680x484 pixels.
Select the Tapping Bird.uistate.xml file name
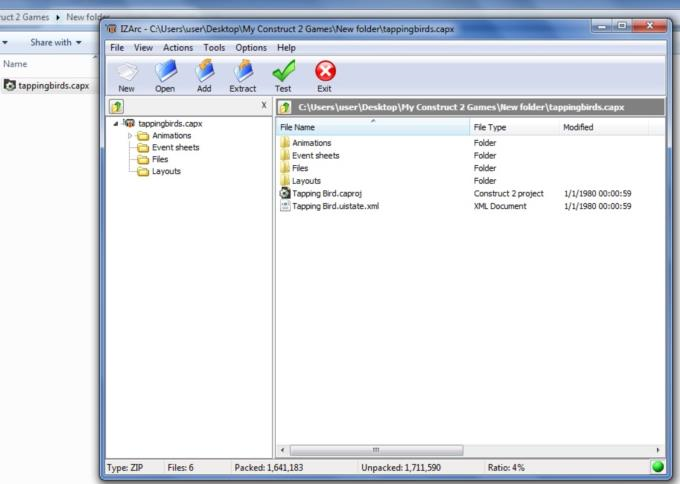[x=336, y=206]
